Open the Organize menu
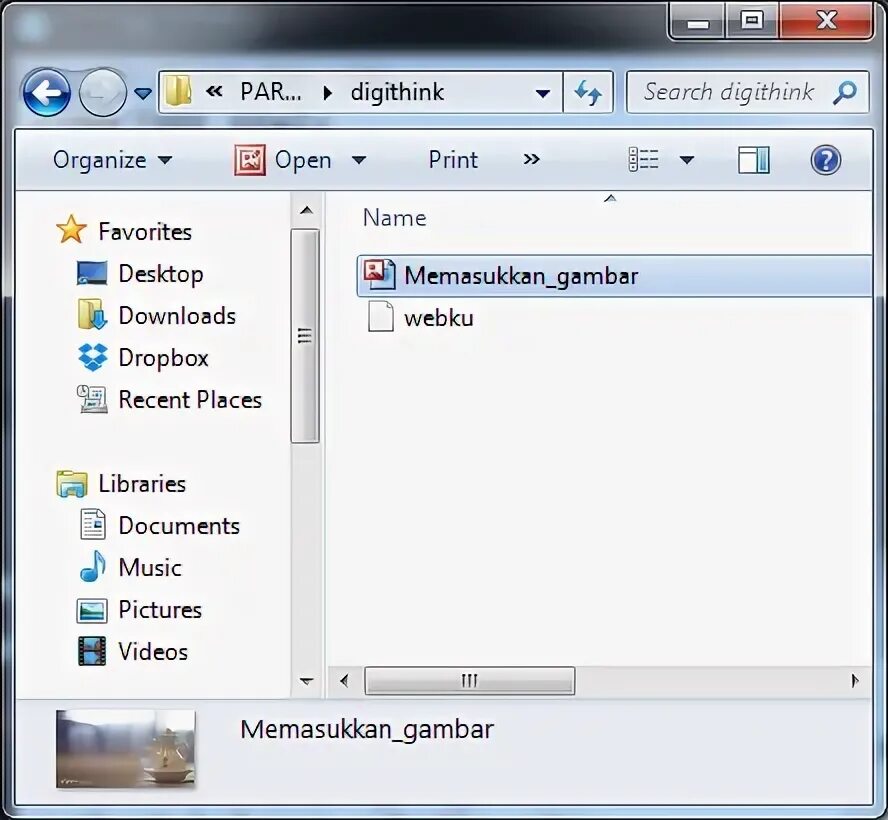888x820 pixels. (x=112, y=160)
